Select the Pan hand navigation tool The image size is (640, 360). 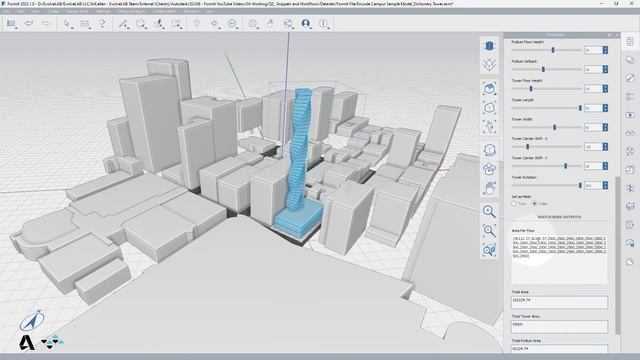tap(489, 188)
